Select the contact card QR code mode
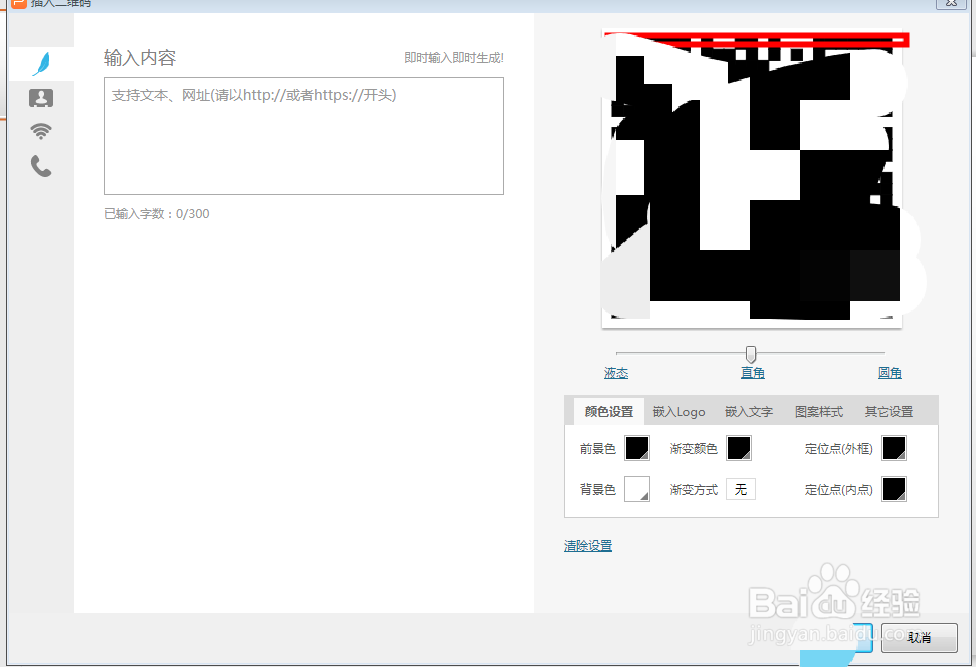 click(x=41, y=97)
